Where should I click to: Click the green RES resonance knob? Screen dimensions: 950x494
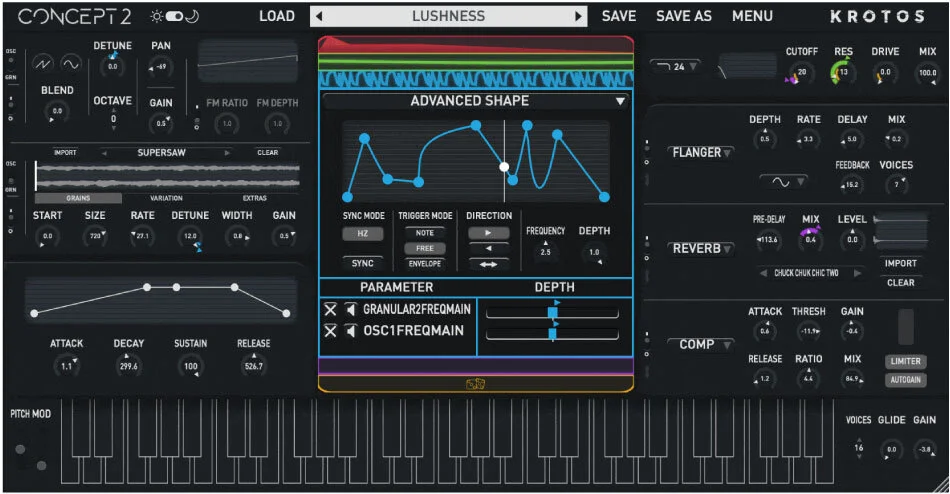842,72
